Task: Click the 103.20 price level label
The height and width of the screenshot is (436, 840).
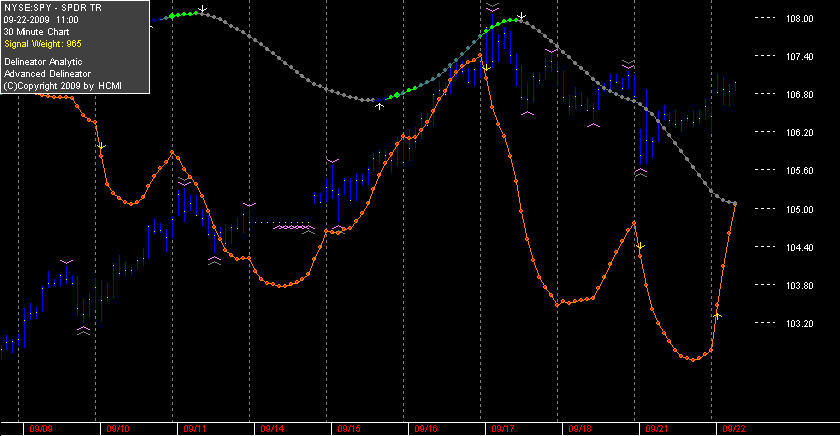Action: [799, 324]
